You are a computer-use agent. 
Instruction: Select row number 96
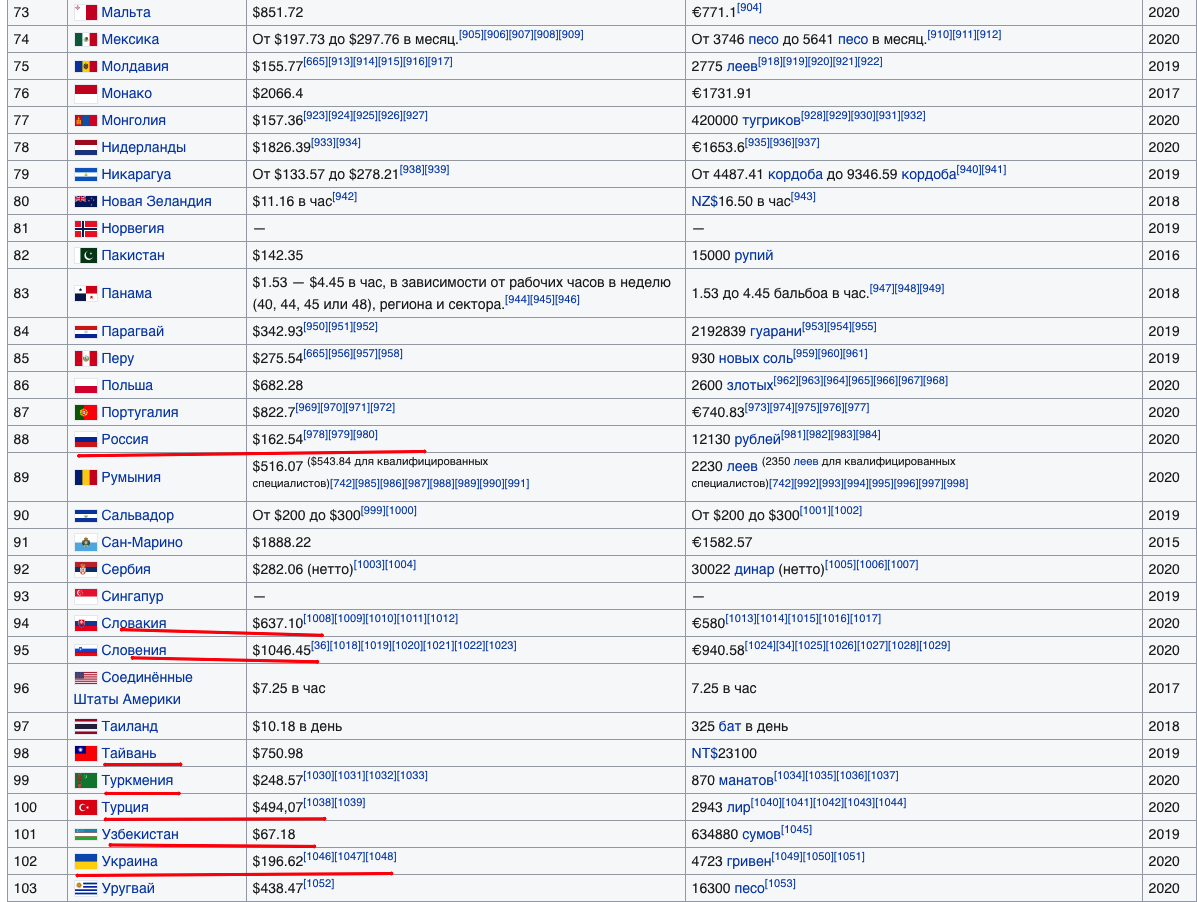[x=21, y=688]
